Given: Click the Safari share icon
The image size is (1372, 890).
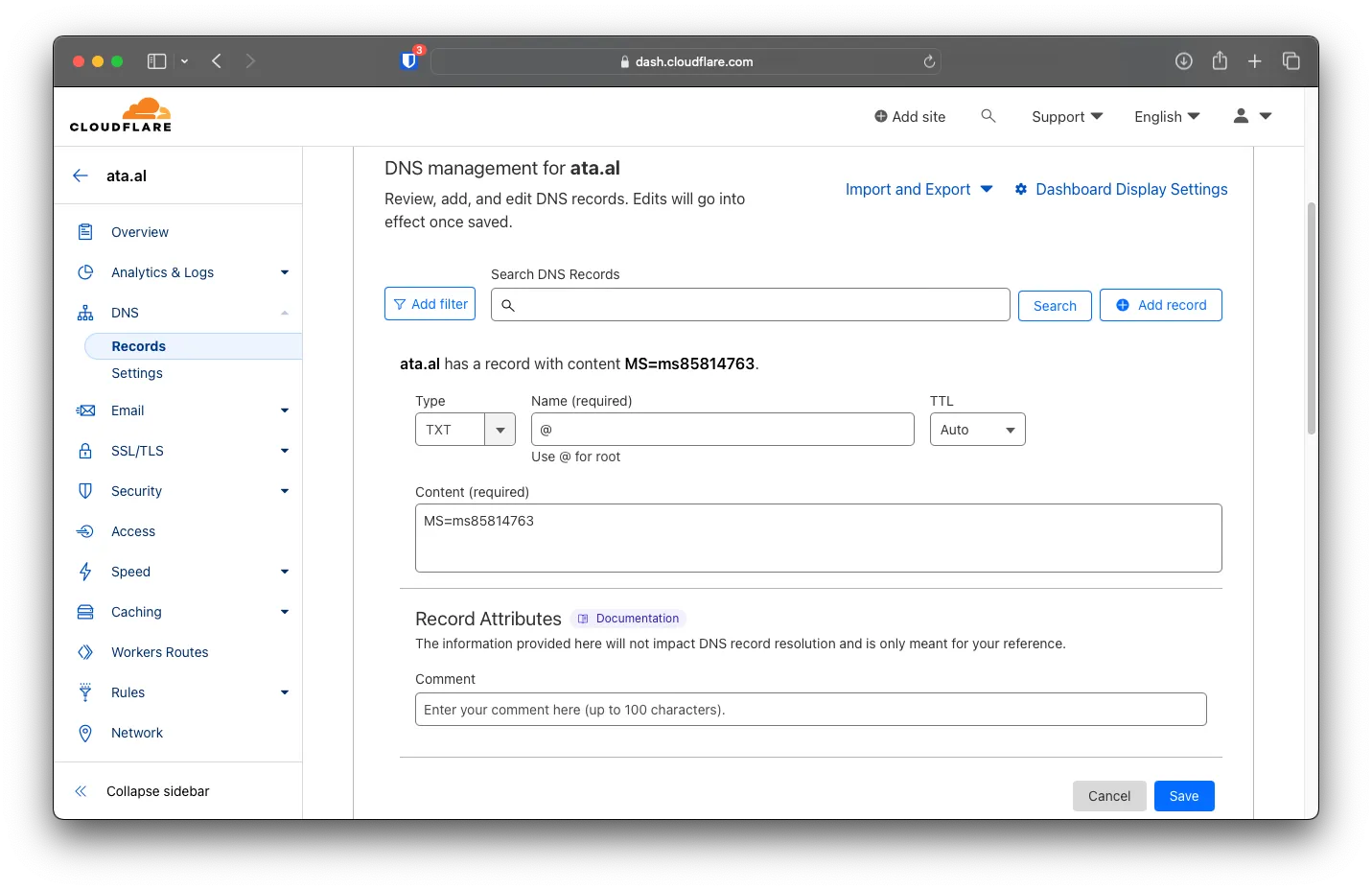Looking at the screenshot, I should tap(1220, 60).
